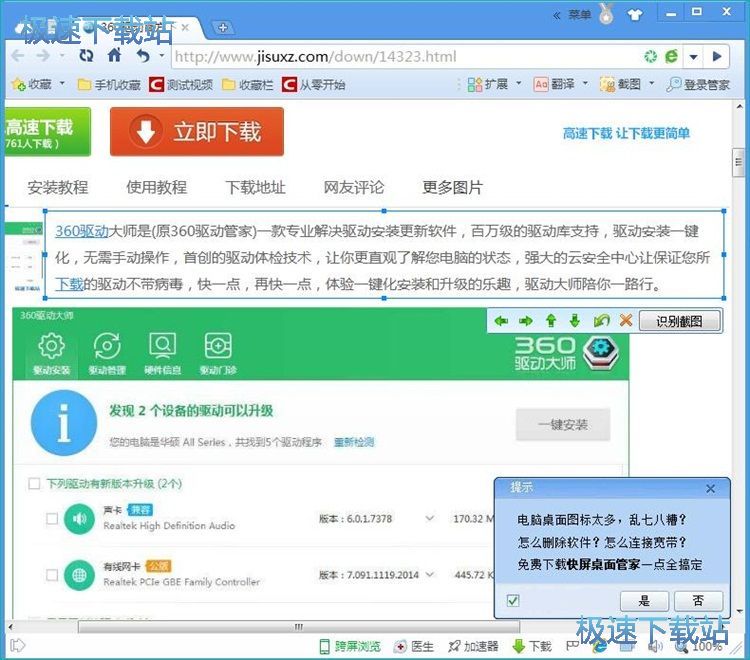Image resolution: width=750 pixels, height=660 pixels.
Task: Expand the 翻译 dropdown arrow
Action: 585,84
